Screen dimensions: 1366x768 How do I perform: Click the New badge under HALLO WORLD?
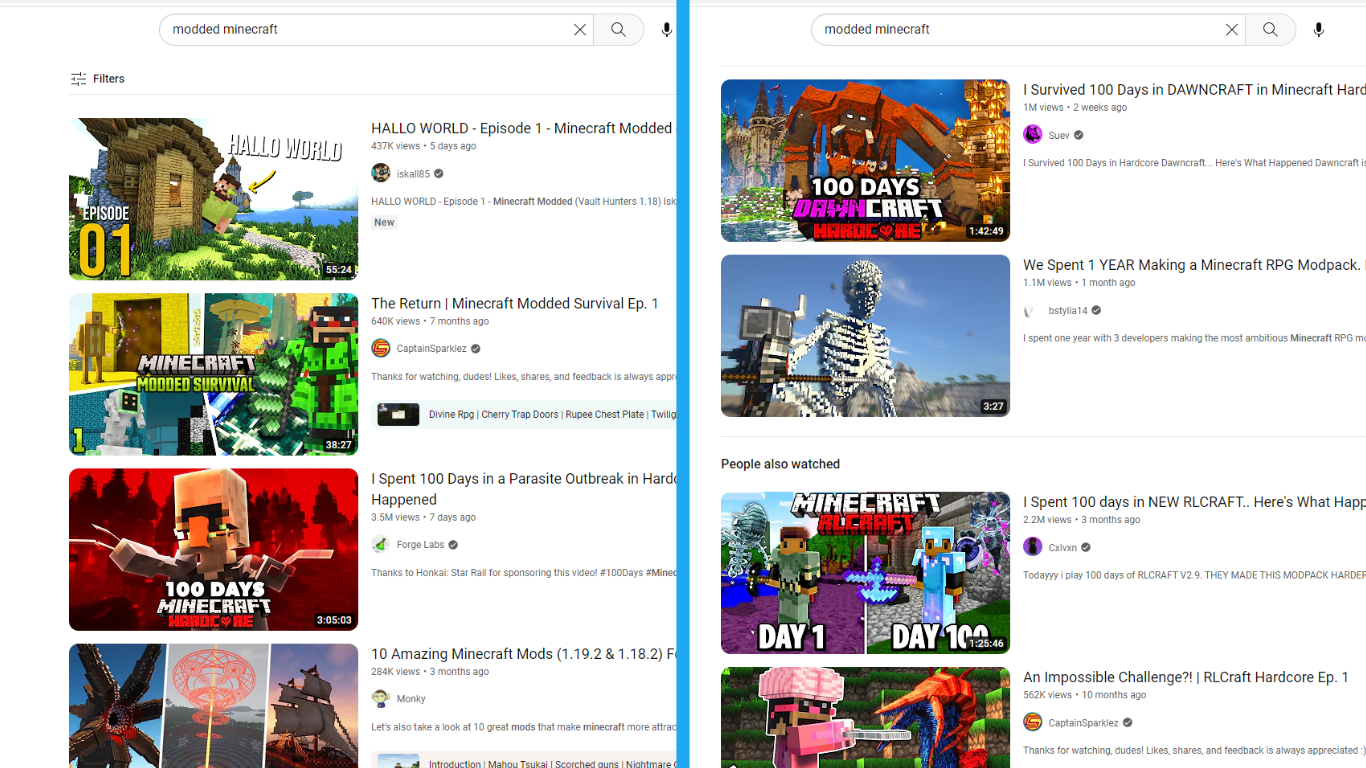(384, 222)
